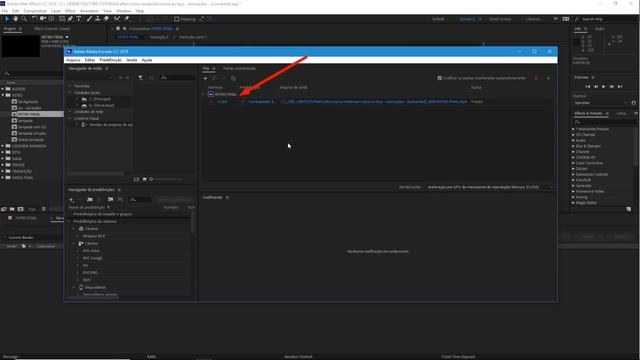
Task: Click the preset browser vertical scrollbar
Action: pos(192,222)
